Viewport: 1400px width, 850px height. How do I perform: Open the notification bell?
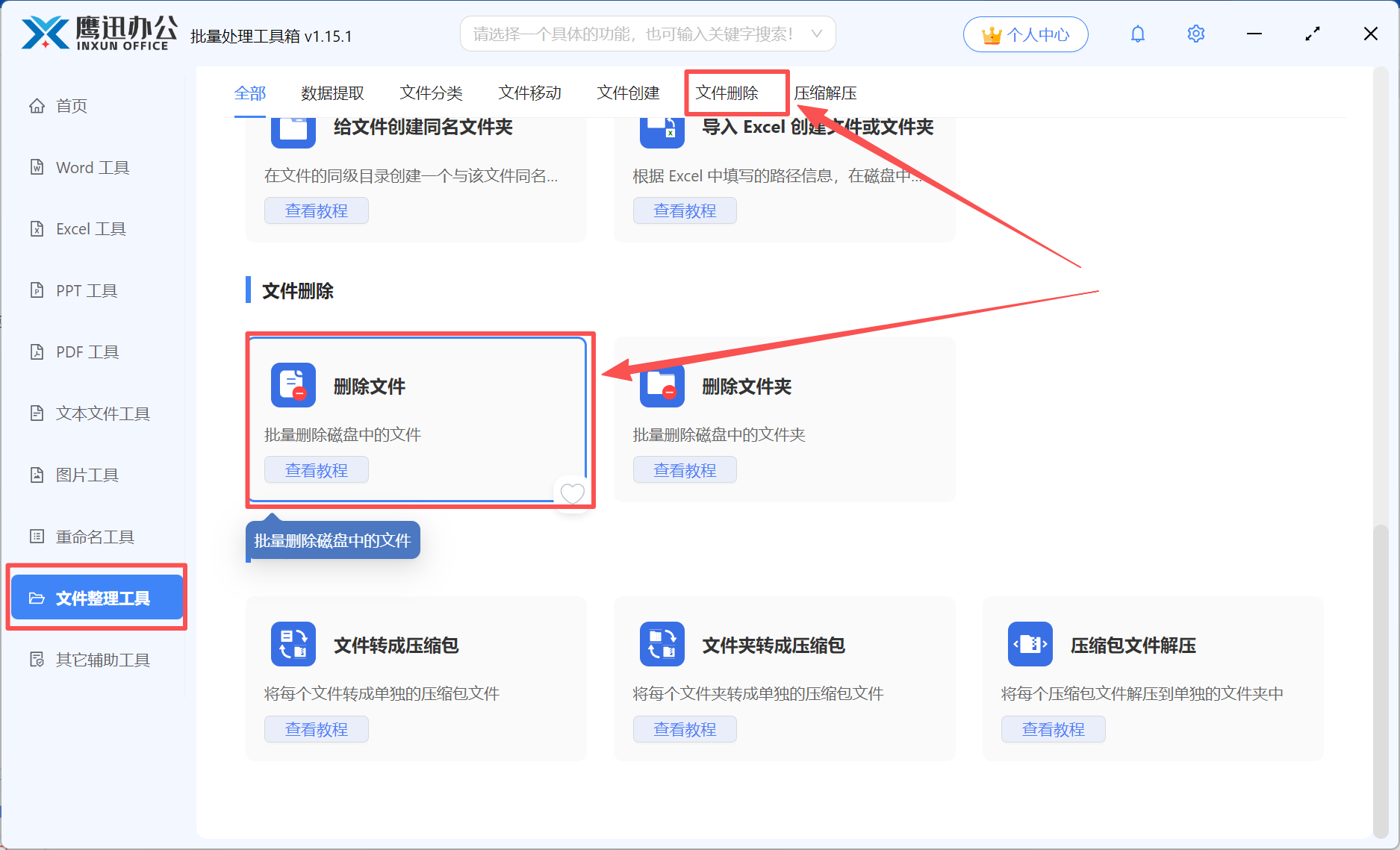pyautogui.click(x=1137, y=34)
